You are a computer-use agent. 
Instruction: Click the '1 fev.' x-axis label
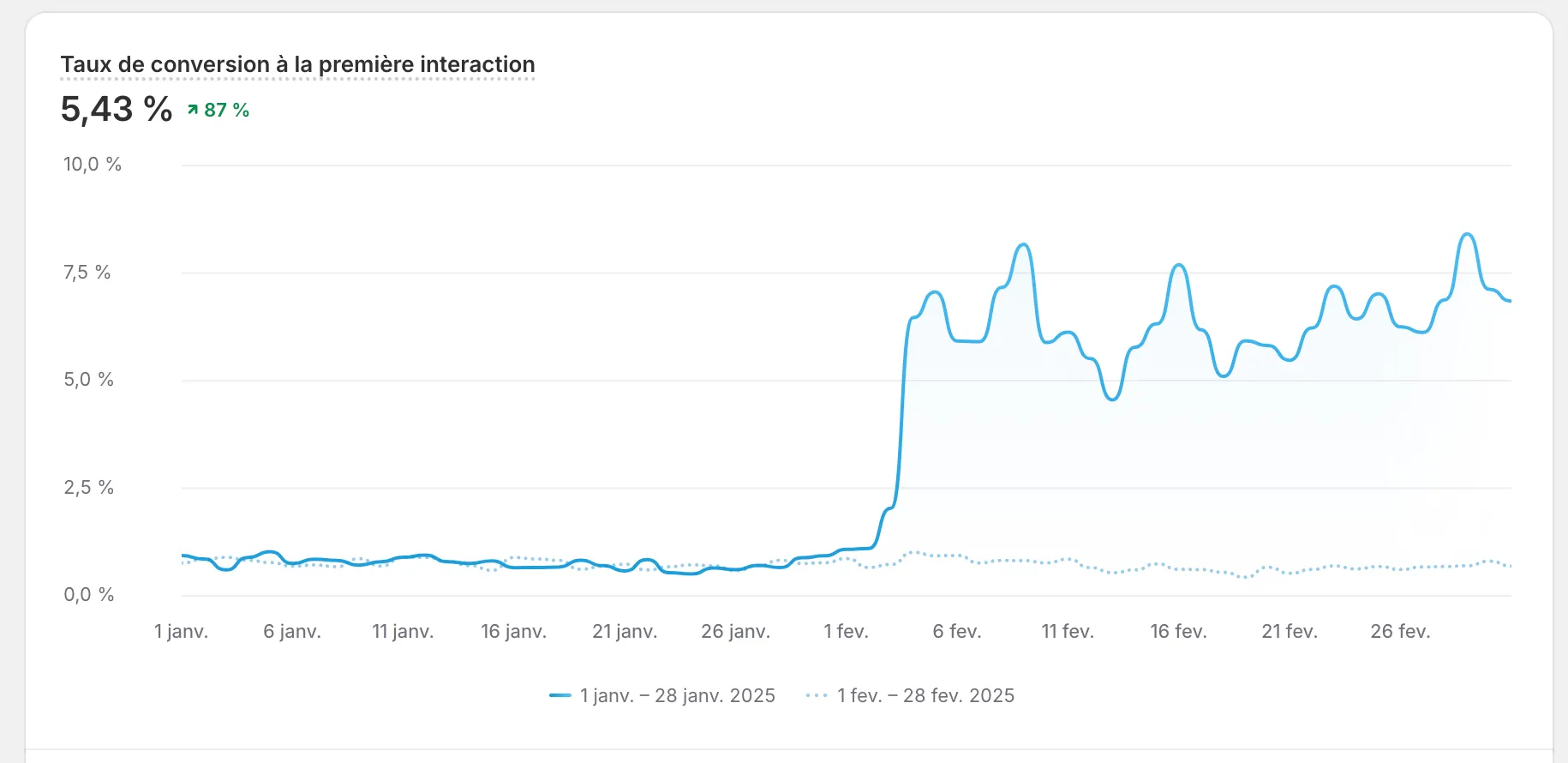(x=846, y=632)
